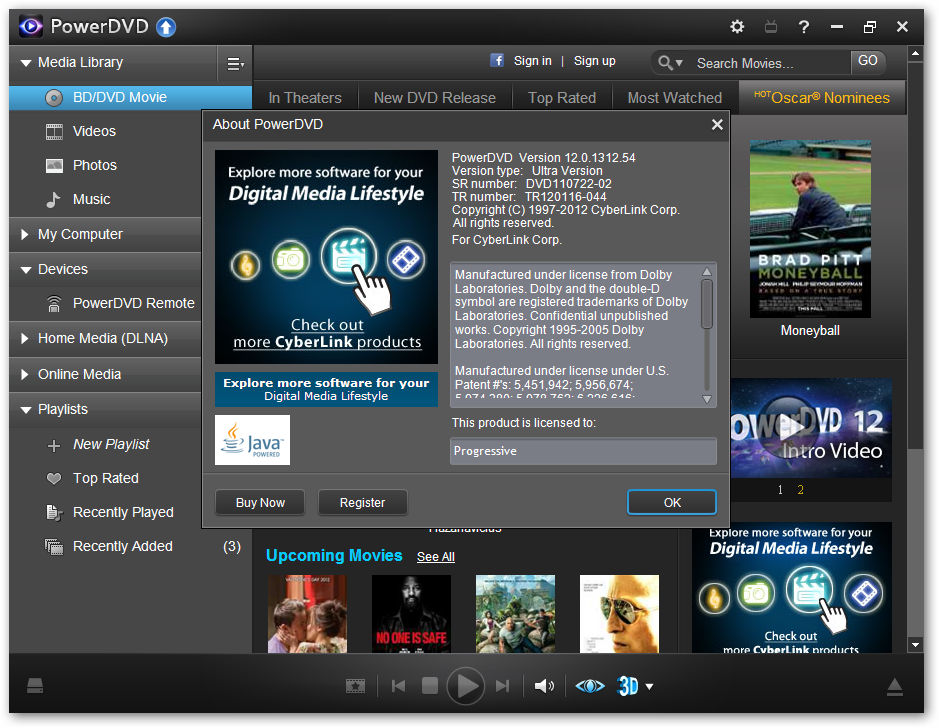939x728 pixels.
Task: Collapse the Devices section
Action: coord(26,270)
